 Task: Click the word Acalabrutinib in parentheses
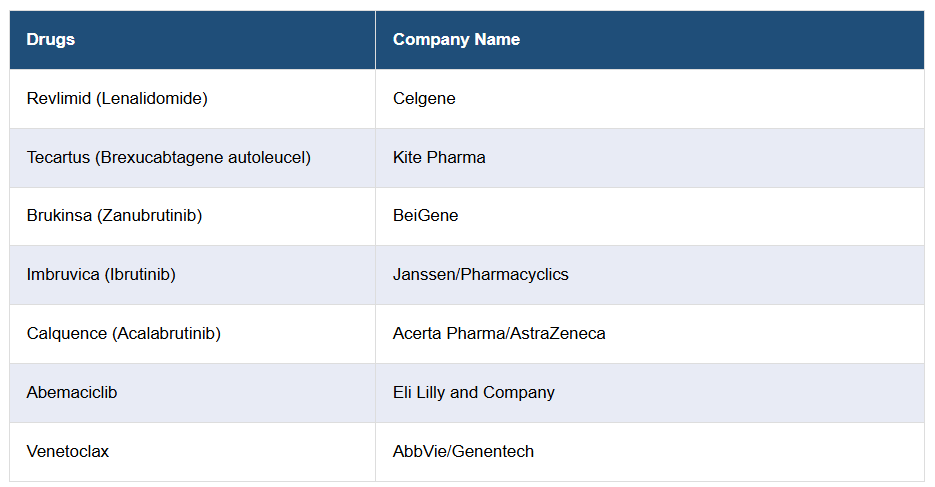tap(168, 334)
